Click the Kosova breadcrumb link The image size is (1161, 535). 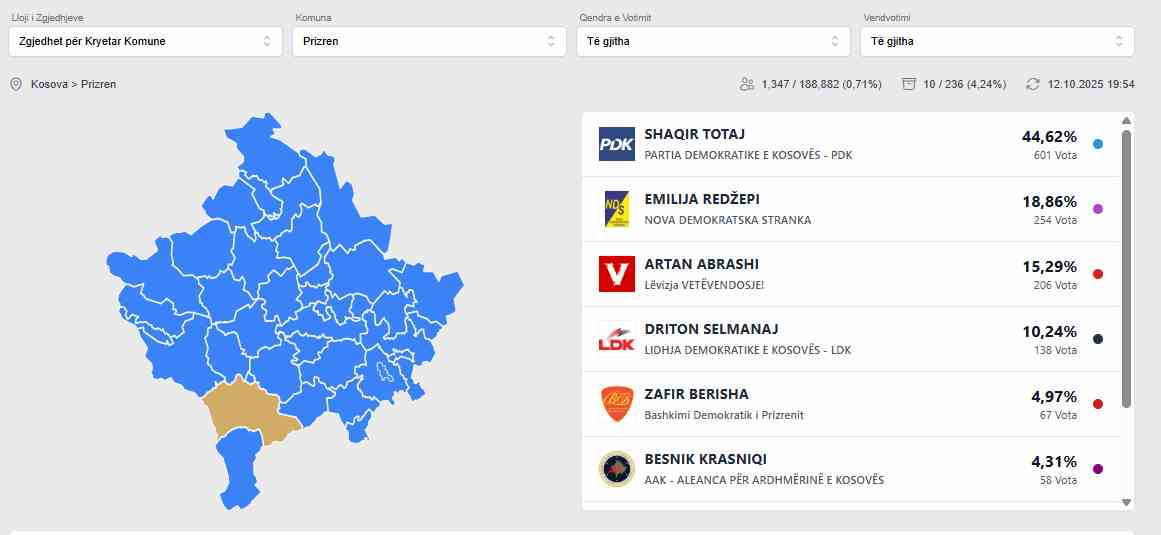tap(49, 84)
